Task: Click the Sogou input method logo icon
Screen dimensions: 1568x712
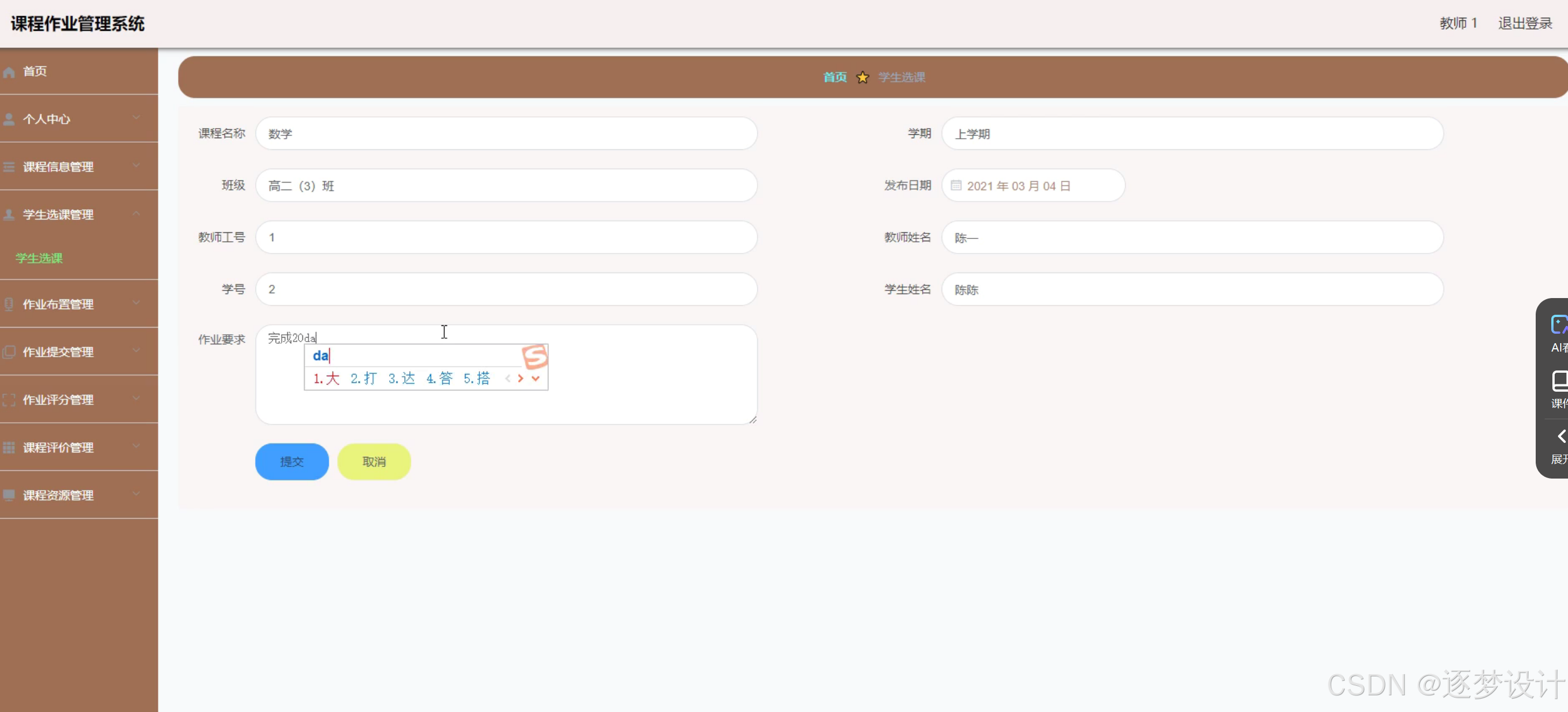Action: pos(535,357)
